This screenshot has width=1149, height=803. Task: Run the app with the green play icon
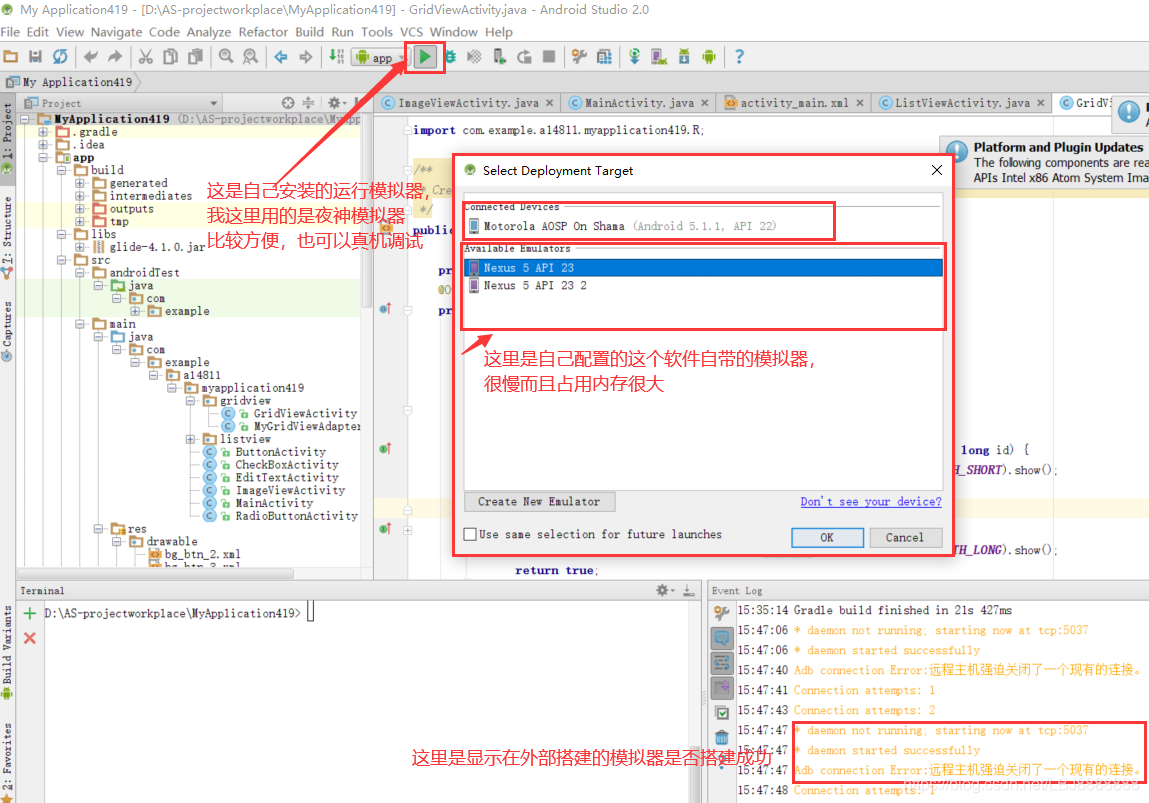tap(425, 56)
